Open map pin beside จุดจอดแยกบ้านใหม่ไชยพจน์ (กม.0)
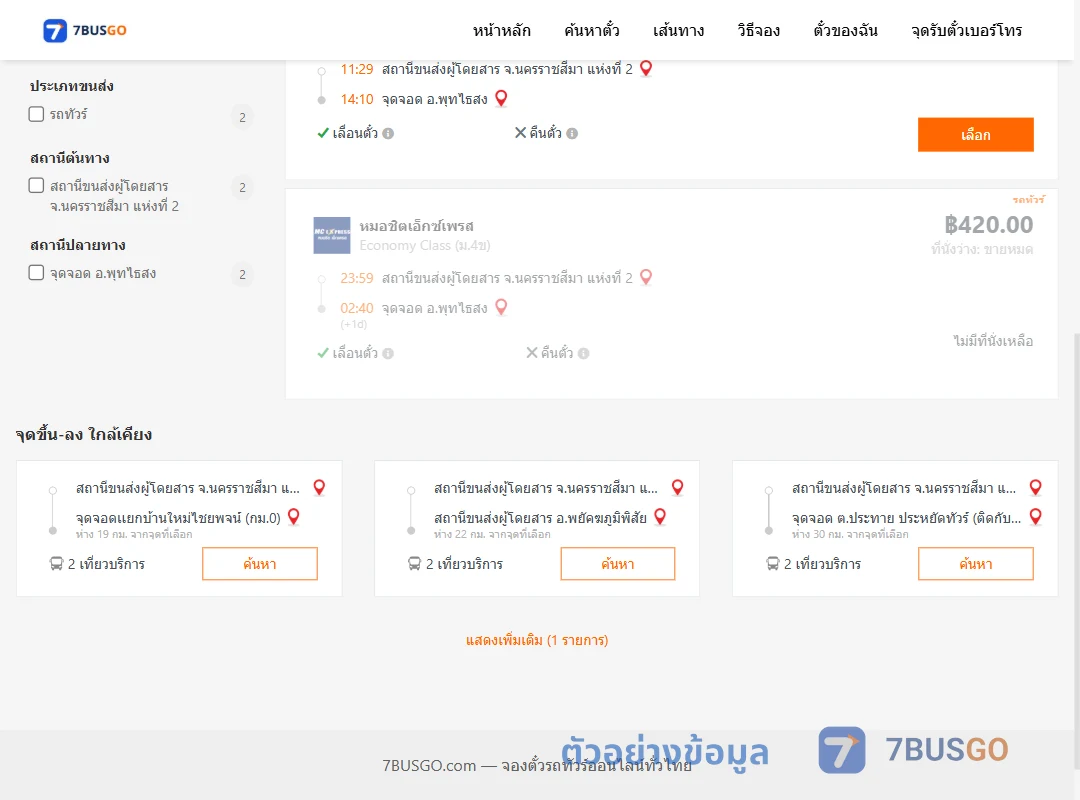Screen dimensions: 1080x800 tap(293, 517)
